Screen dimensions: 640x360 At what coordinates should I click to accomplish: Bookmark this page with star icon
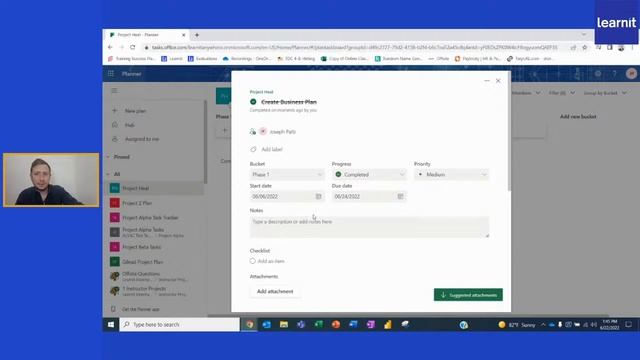[584, 47]
